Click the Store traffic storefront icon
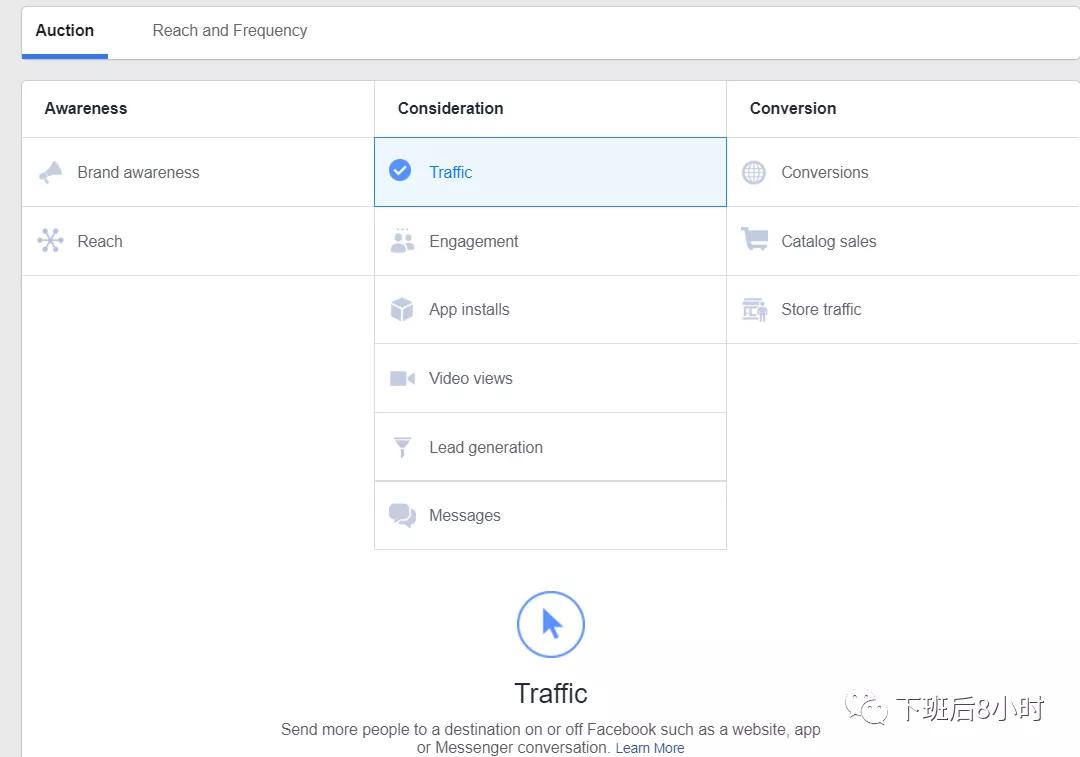Image resolution: width=1080 pixels, height=757 pixels. tap(754, 309)
